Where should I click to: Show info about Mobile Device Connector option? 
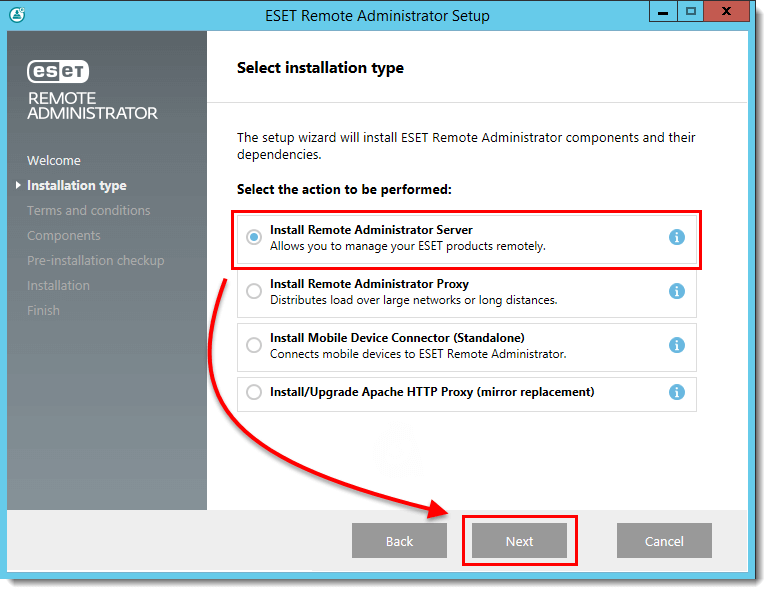point(677,345)
